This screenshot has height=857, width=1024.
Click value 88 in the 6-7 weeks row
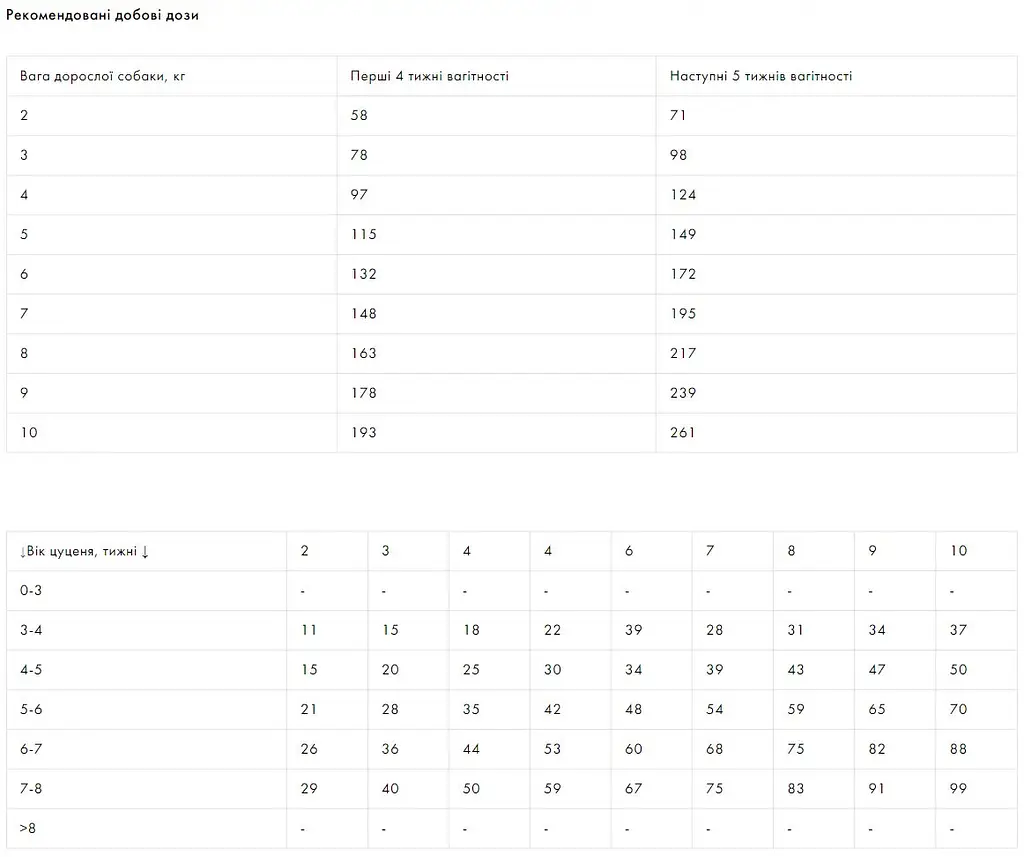pos(959,749)
